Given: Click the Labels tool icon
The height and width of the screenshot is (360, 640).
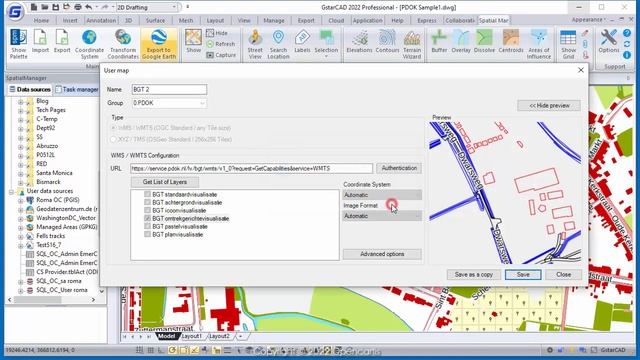Looking at the screenshot, I should click(302, 41).
